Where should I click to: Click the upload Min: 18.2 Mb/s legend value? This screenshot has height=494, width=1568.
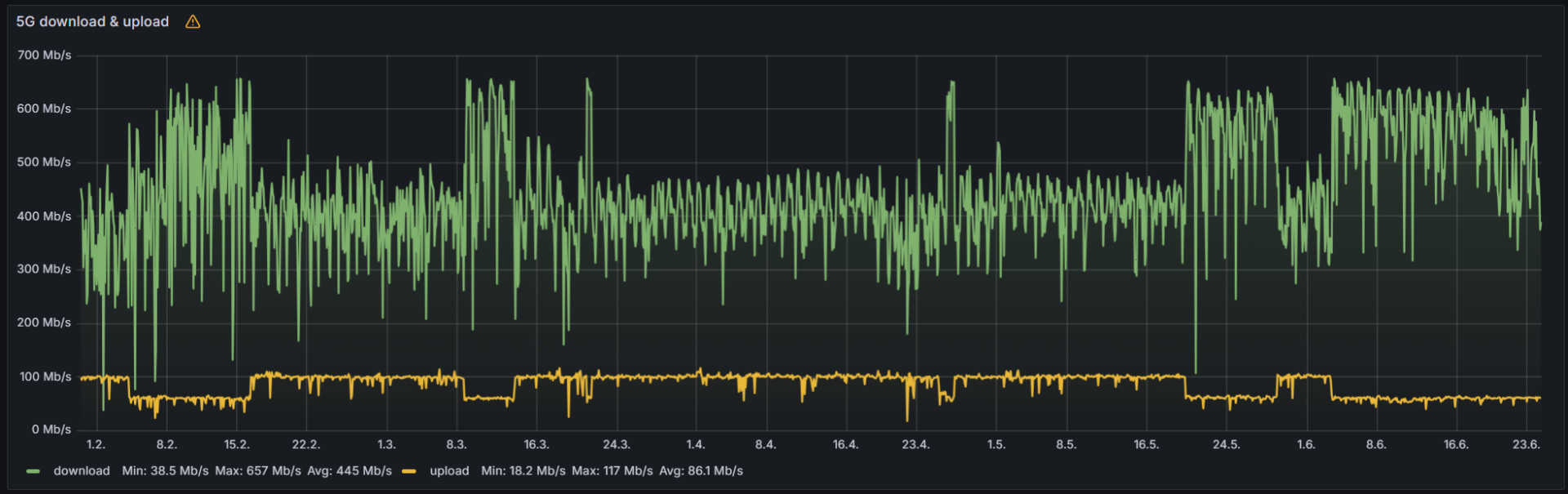[523, 471]
